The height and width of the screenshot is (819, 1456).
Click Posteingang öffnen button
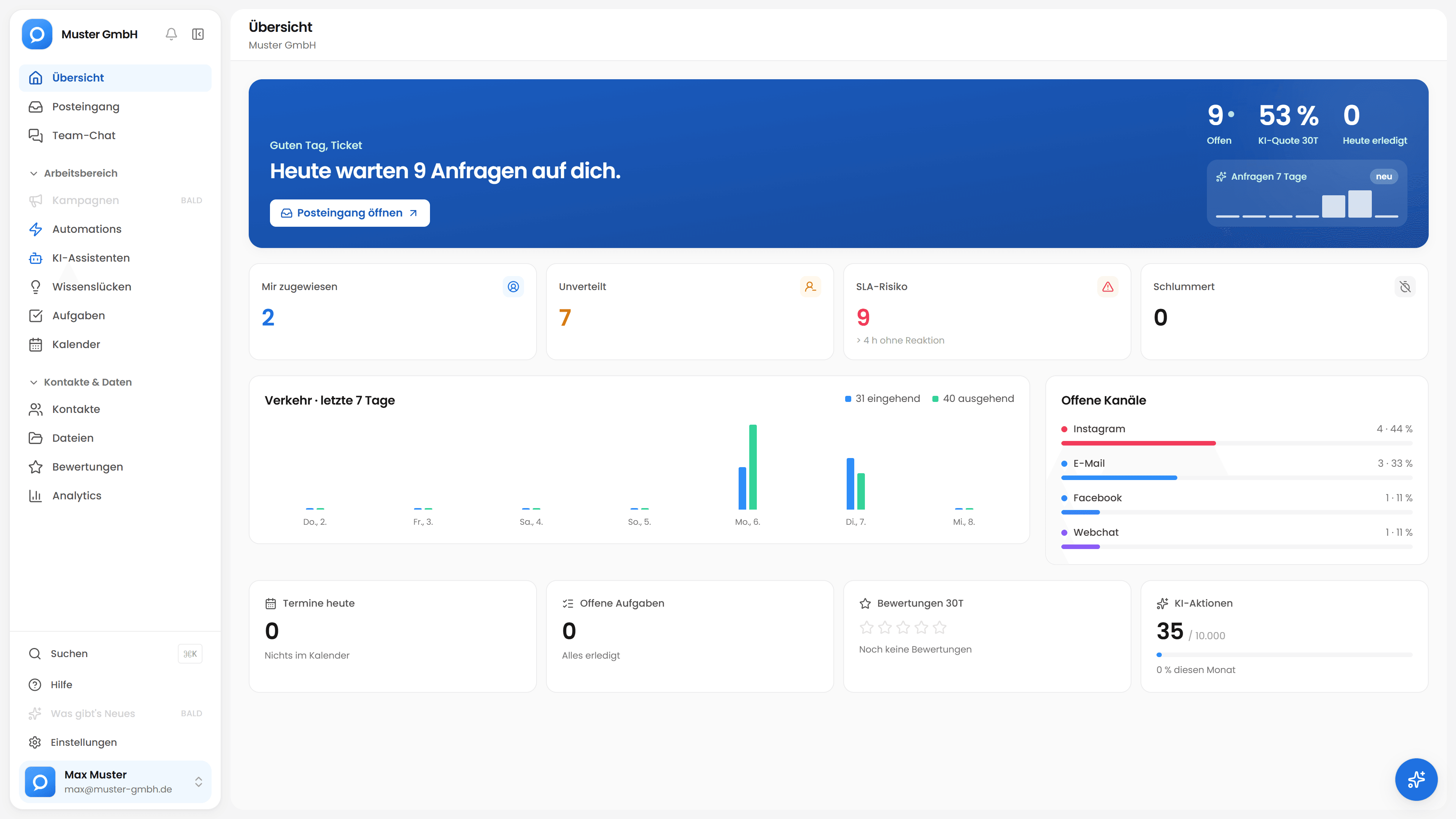tap(349, 213)
